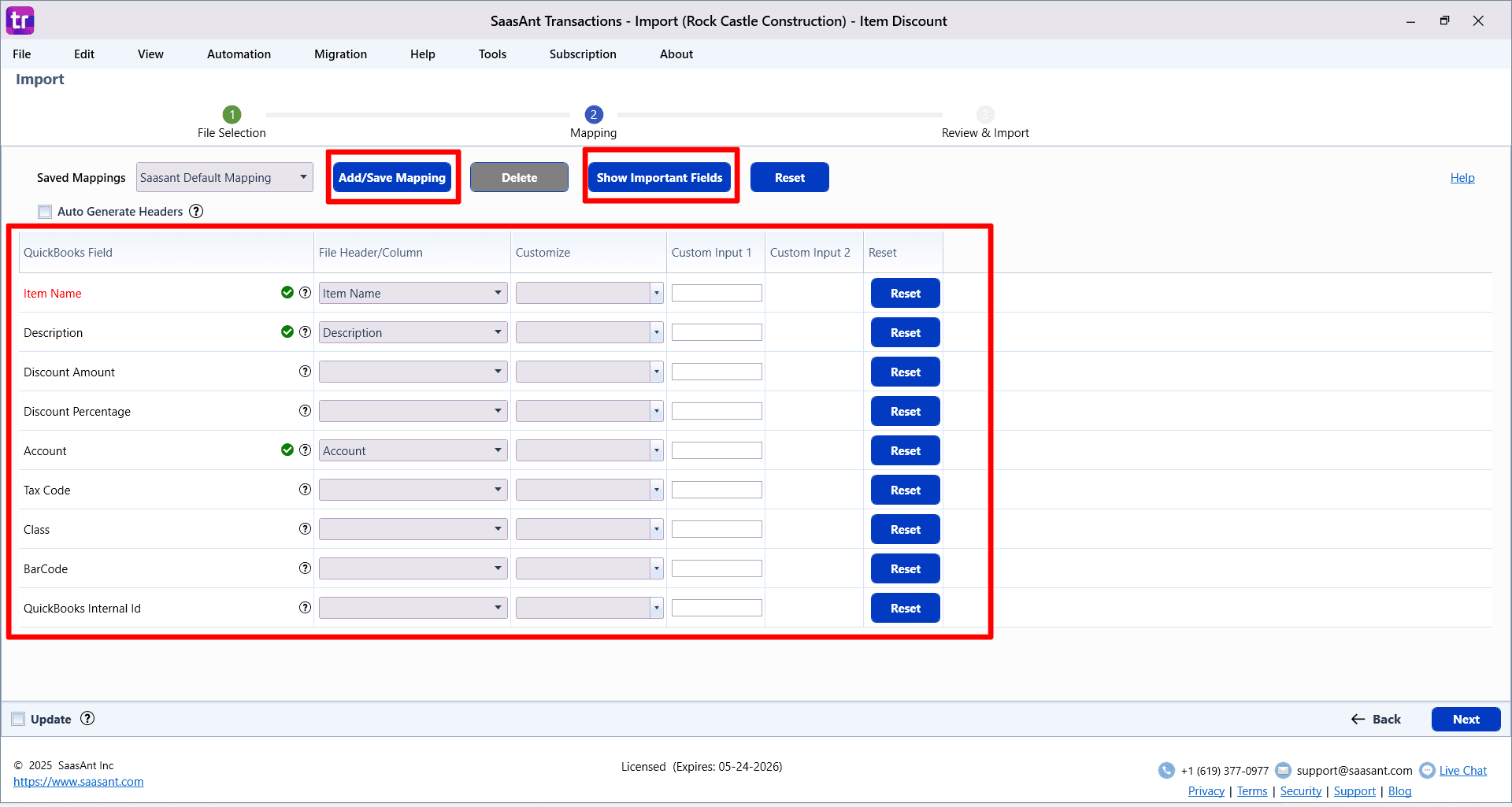Open the About menu
The width and height of the screenshot is (1512, 807).
point(676,54)
